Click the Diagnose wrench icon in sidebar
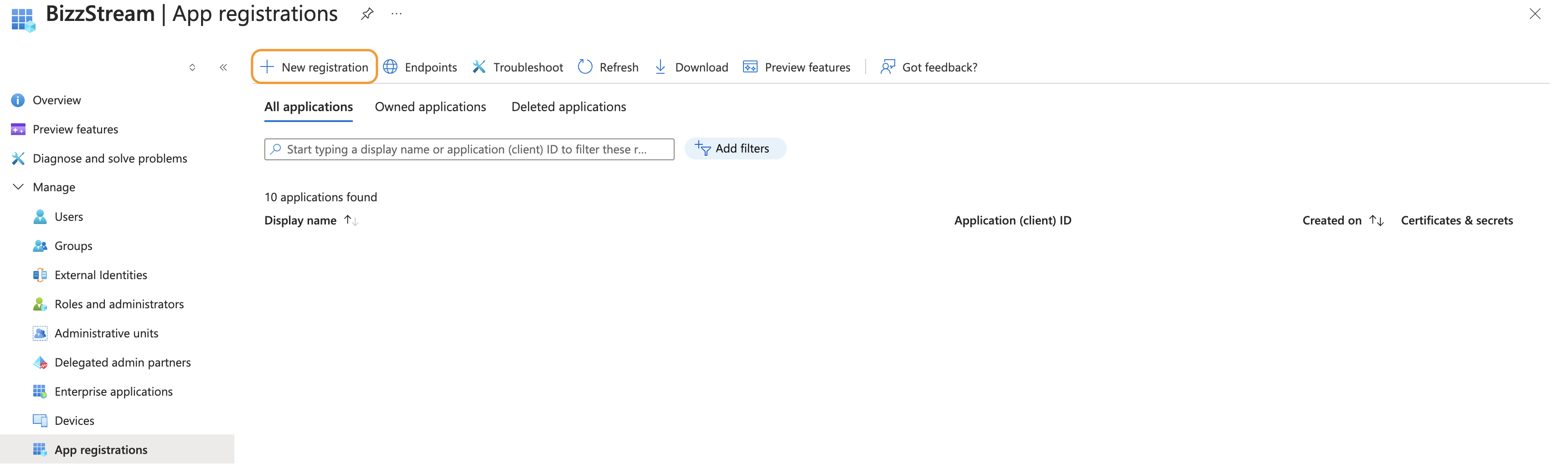The image size is (1568, 469). point(18,159)
